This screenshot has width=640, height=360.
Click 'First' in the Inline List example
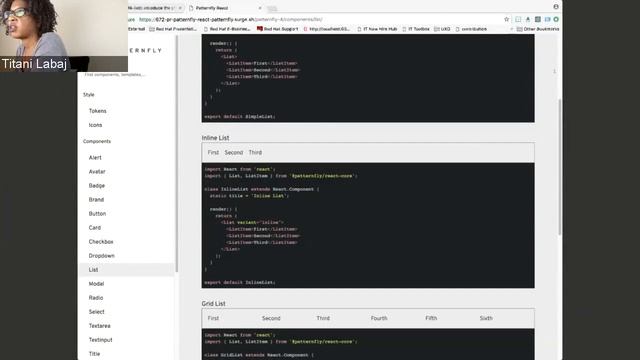point(213,152)
